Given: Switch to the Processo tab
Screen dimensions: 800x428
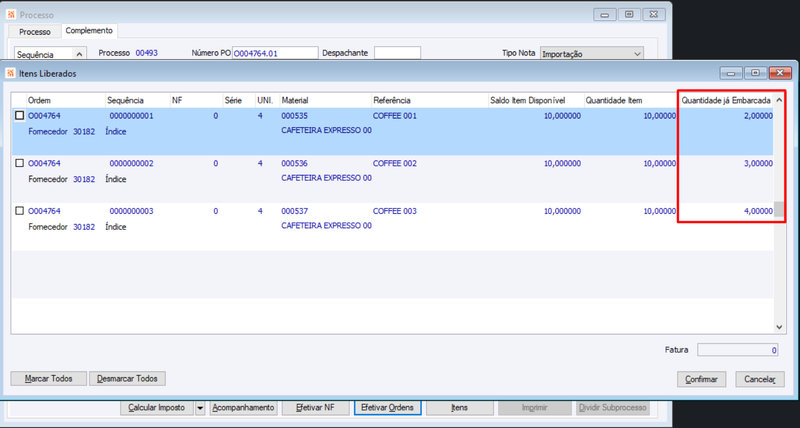Looking at the screenshot, I should (35, 32).
